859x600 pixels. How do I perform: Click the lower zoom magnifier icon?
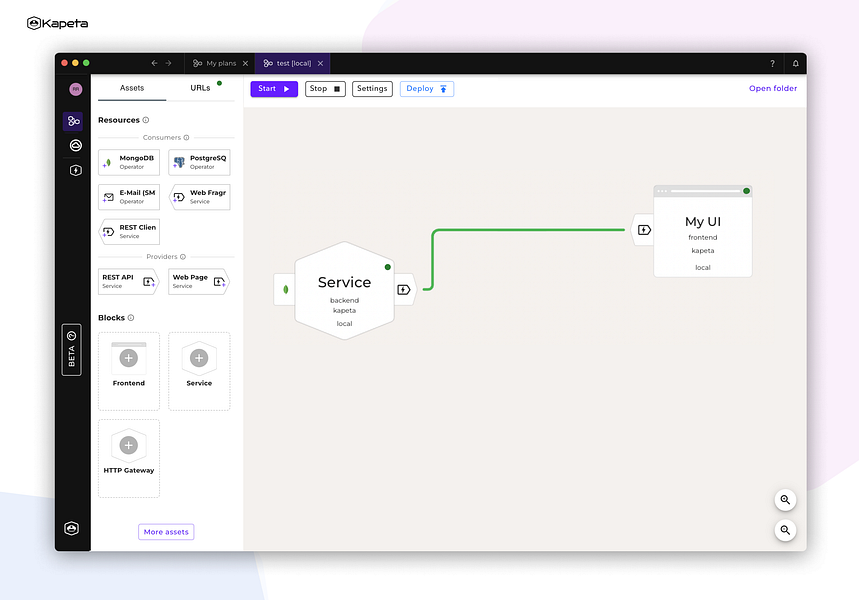785,530
